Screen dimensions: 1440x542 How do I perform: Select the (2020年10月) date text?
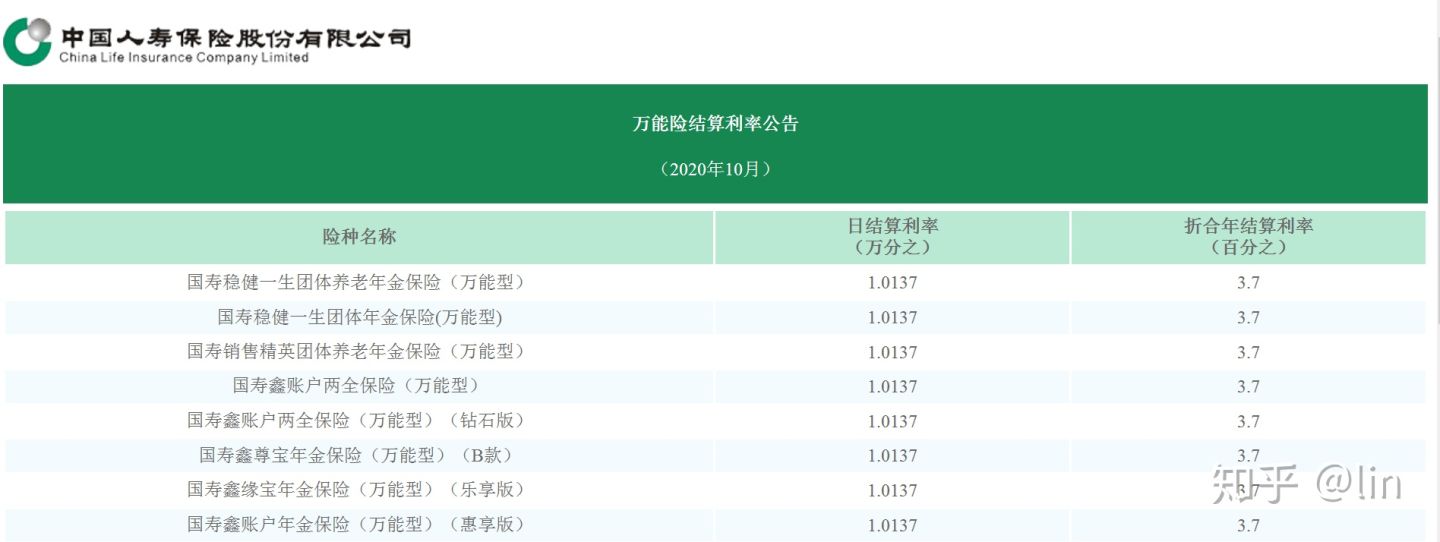tap(716, 169)
